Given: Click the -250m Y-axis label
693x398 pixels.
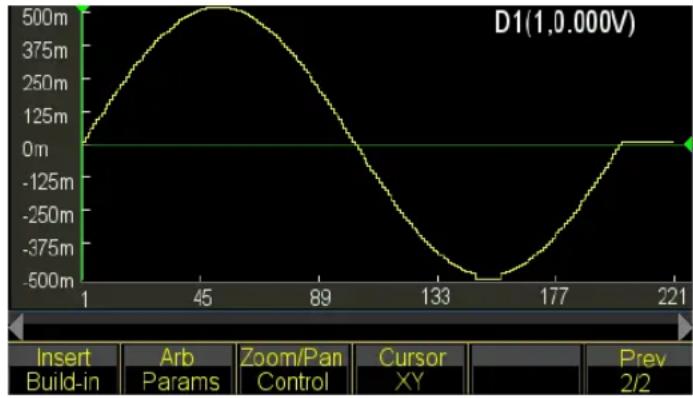Looking at the screenshot, I should 48,215.
